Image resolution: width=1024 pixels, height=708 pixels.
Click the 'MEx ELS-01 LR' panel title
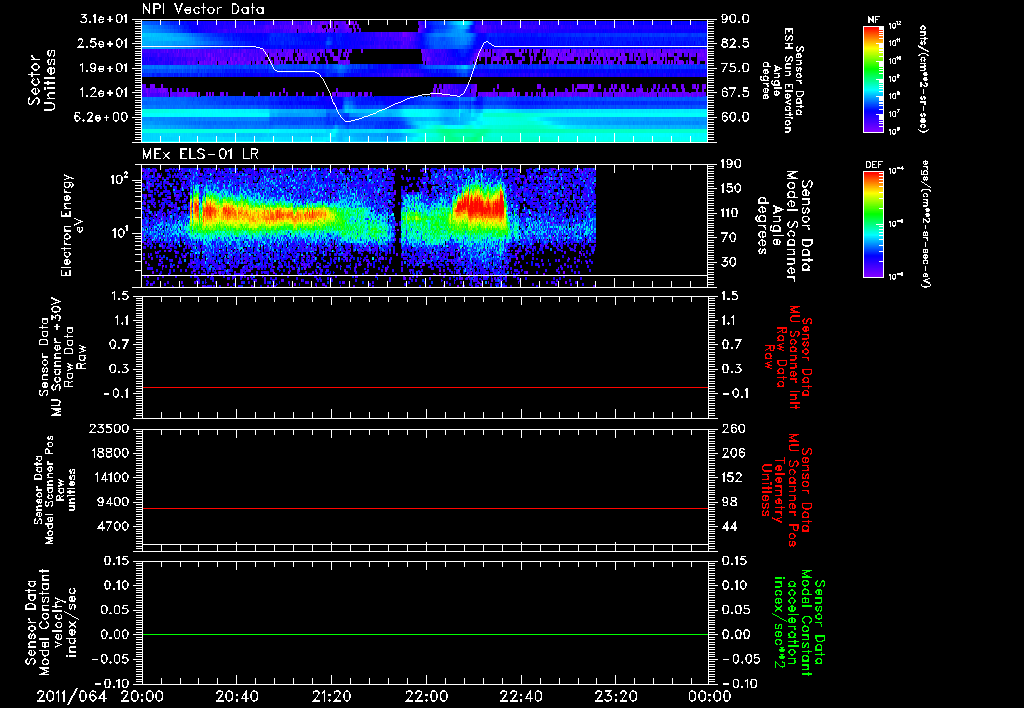tap(200, 155)
